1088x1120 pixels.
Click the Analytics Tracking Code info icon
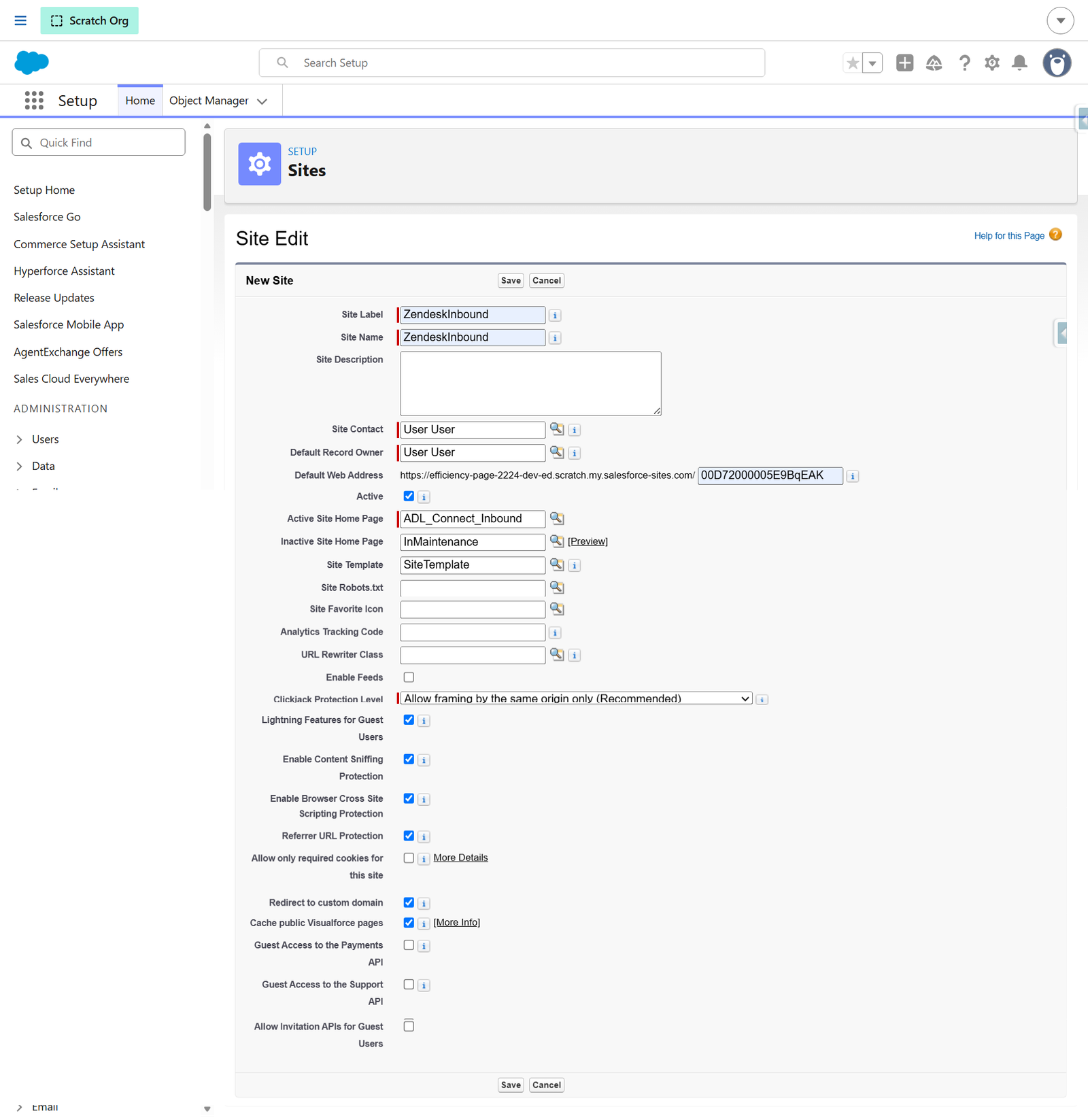tap(555, 633)
